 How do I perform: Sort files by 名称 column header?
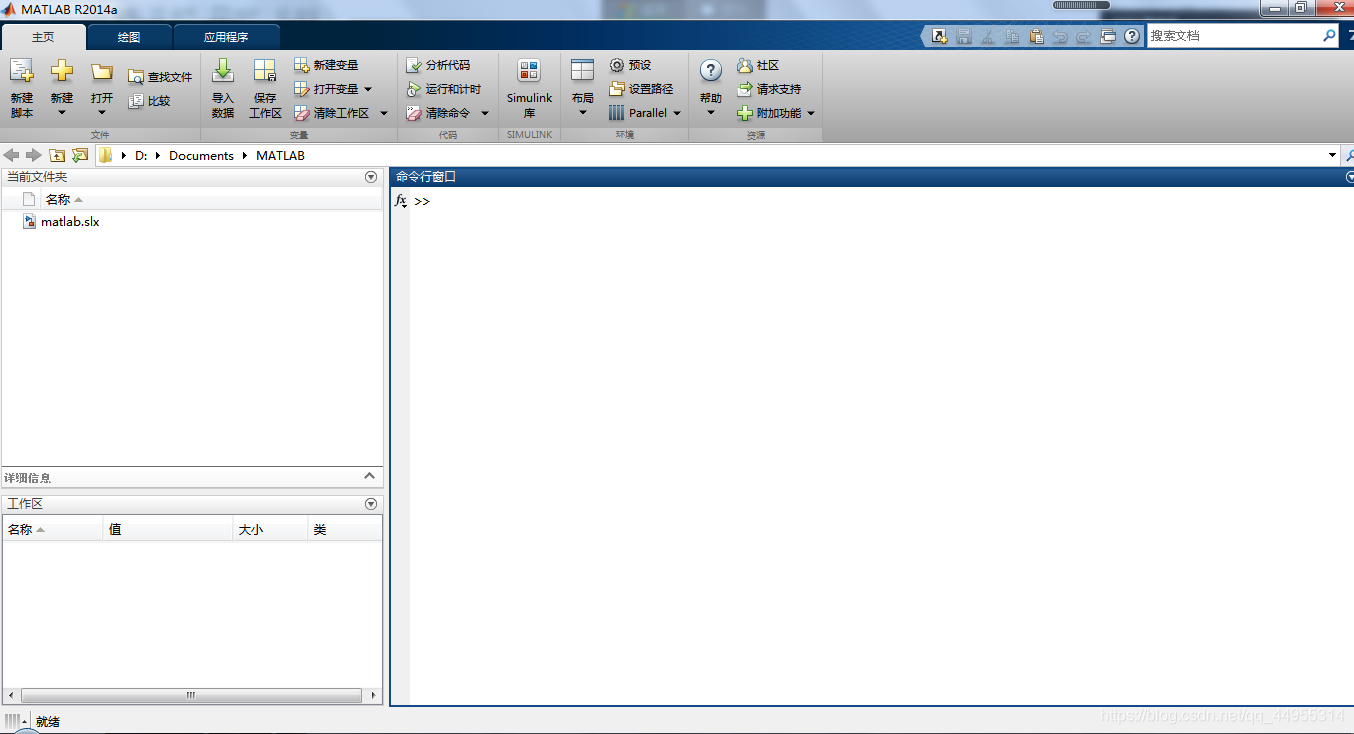pyautogui.click(x=58, y=200)
